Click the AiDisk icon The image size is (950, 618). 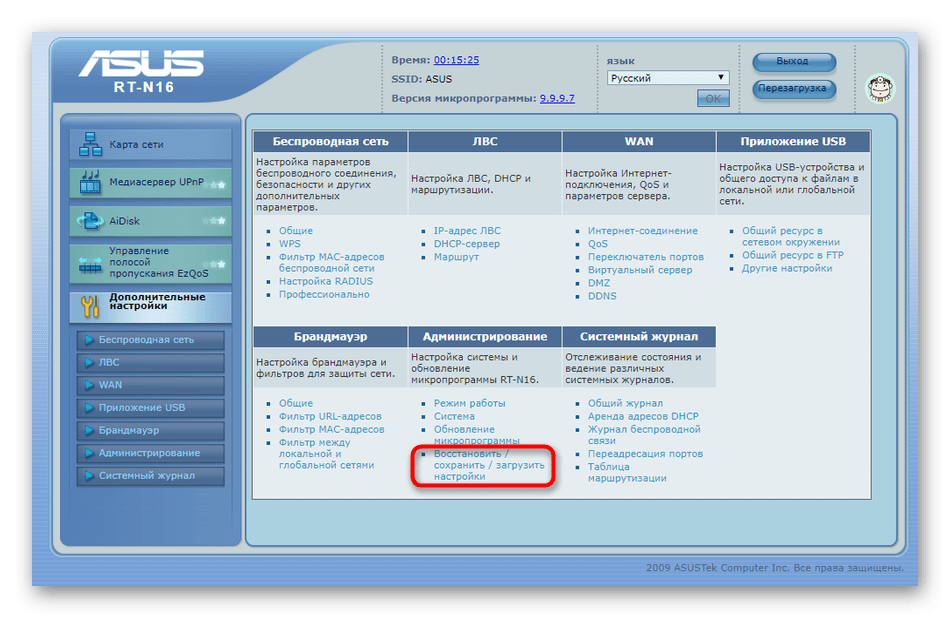pyautogui.click(x=90, y=221)
